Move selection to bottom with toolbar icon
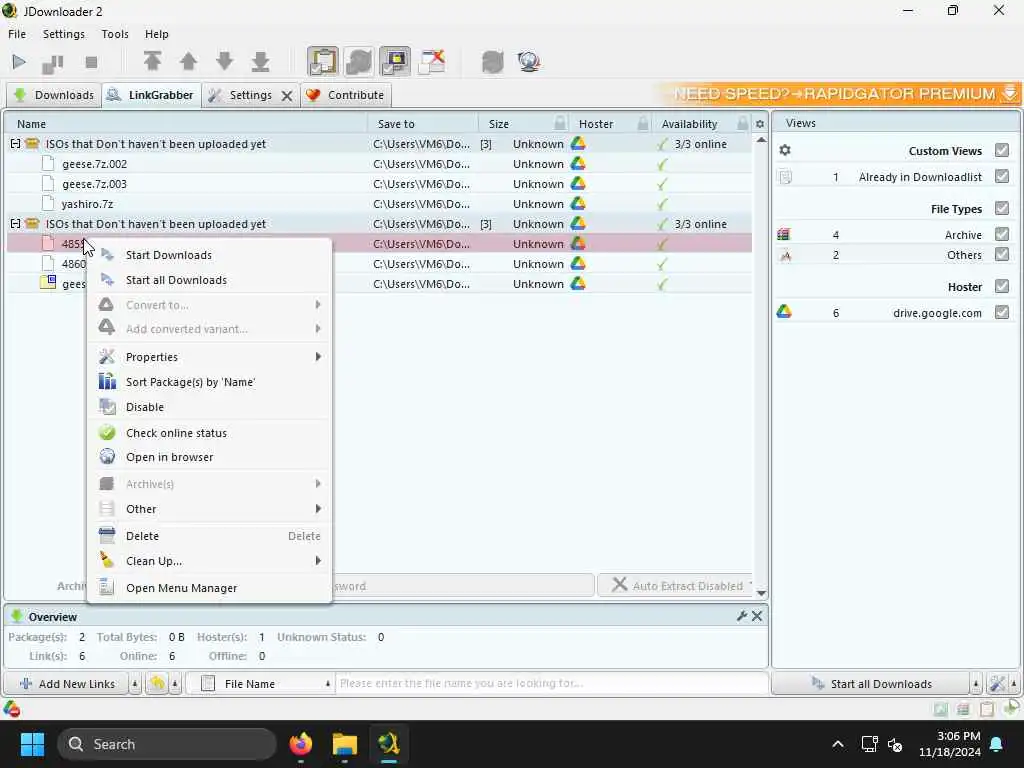The image size is (1024, 768). click(x=261, y=61)
